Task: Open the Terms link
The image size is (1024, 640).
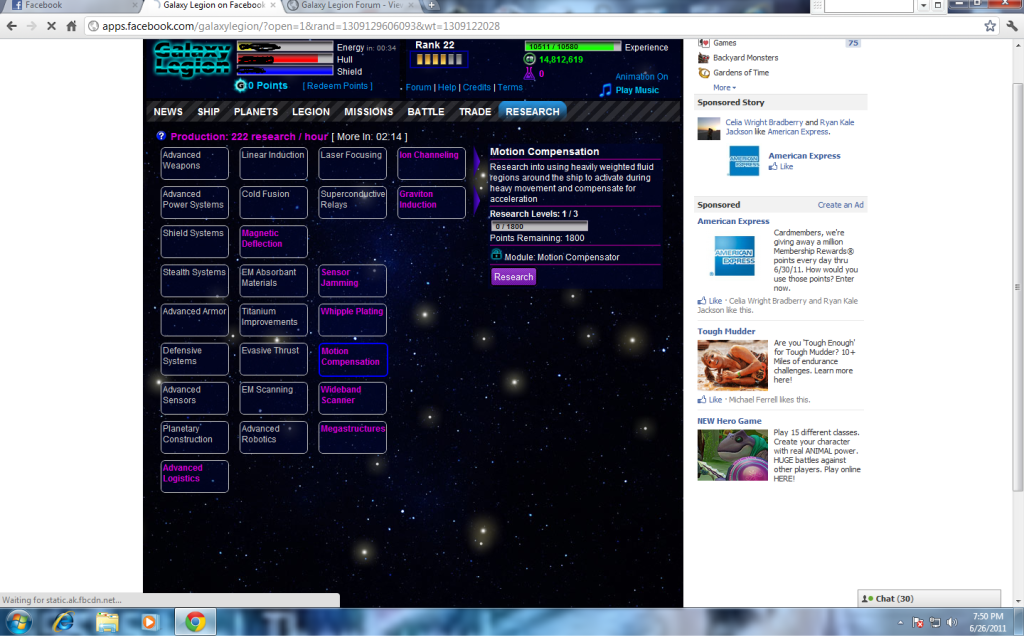Action: [x=510, y=88]
